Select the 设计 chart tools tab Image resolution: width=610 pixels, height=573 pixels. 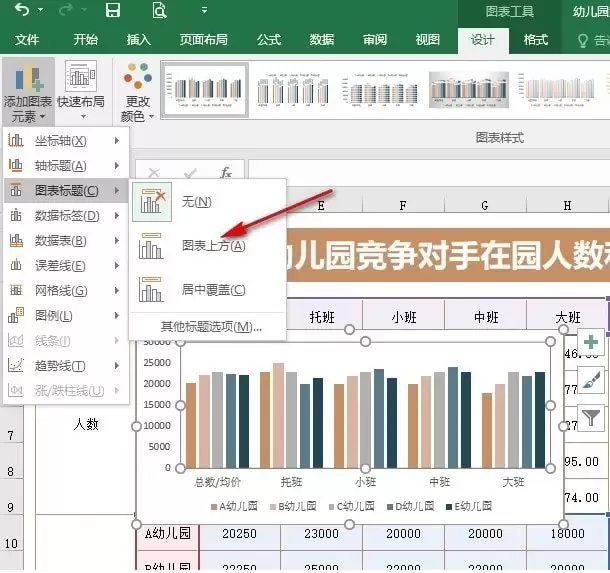[x=483, y=40]
